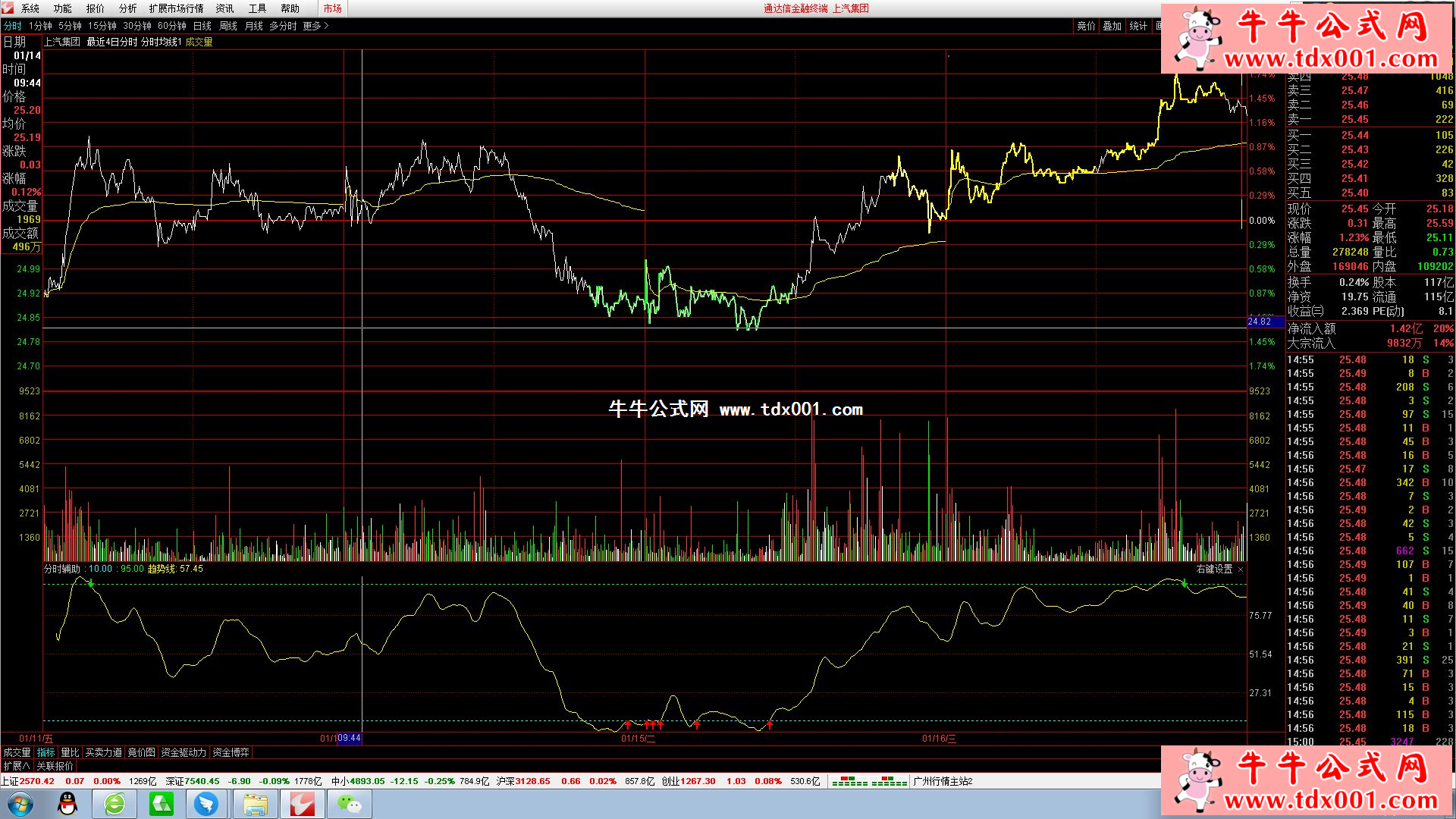Open QQ penguin icon in taskbar
The height and width of the screenshot is (819, 1456).
click(x=68, y=803)
